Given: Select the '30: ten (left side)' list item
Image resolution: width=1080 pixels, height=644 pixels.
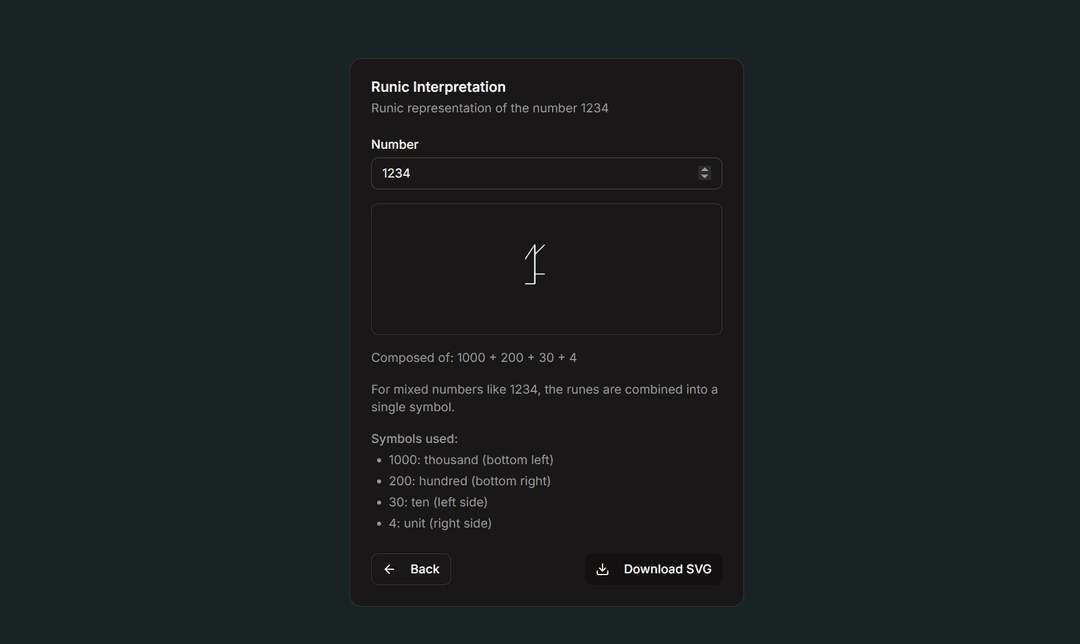Looking at the screenshot, I should coord(438,502).
